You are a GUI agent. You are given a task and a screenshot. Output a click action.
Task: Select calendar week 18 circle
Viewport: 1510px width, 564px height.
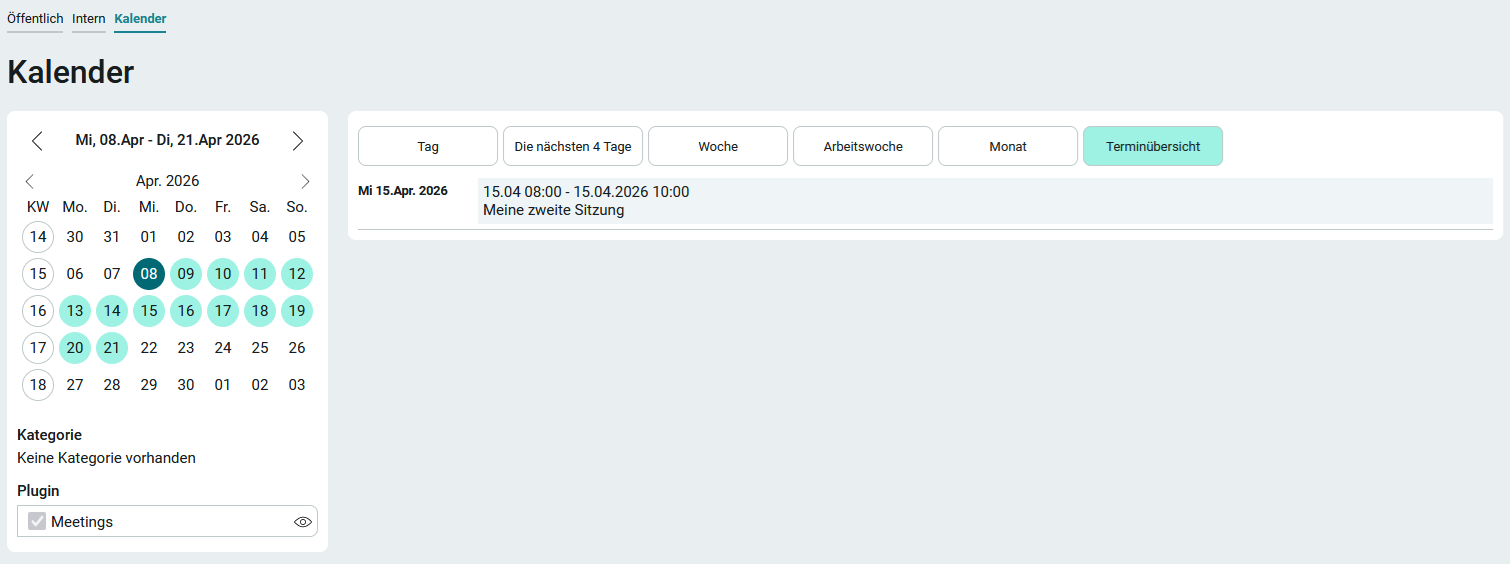tap(38, 385)
